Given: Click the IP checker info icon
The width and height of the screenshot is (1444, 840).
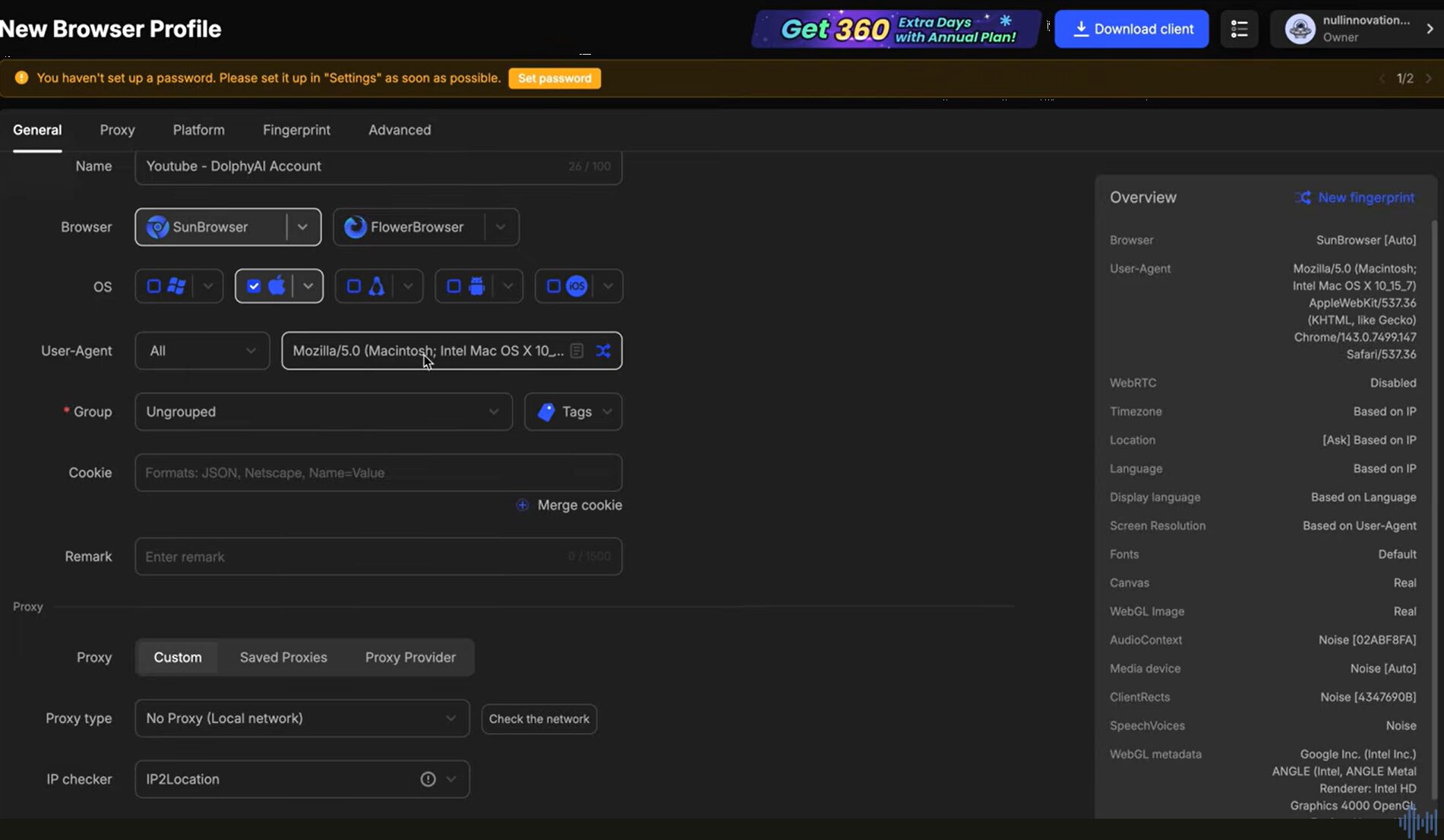Looking at the screenshot, I should coord(428,779).
